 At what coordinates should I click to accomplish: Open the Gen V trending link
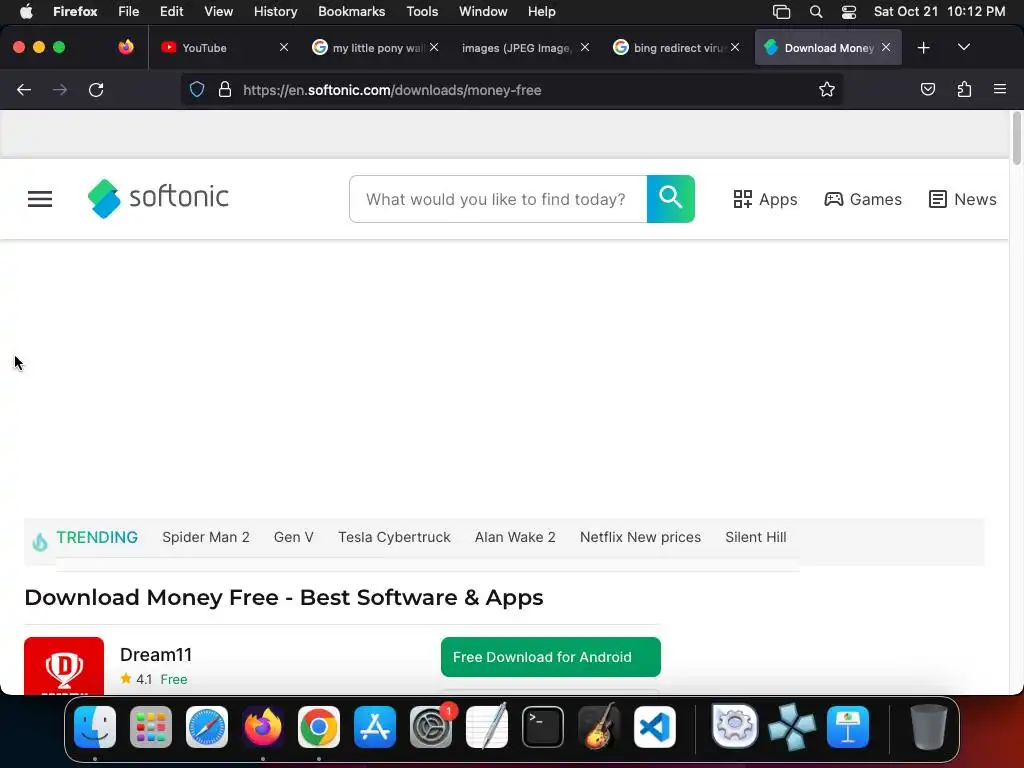(x=293, y=537)
